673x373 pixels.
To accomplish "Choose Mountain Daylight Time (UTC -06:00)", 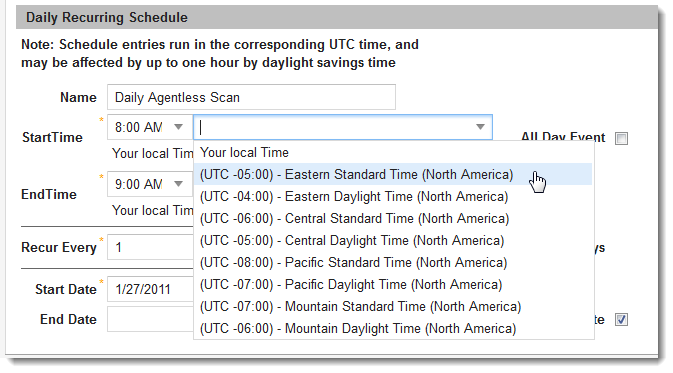I will pyautogui.click(x=393, y=328).
